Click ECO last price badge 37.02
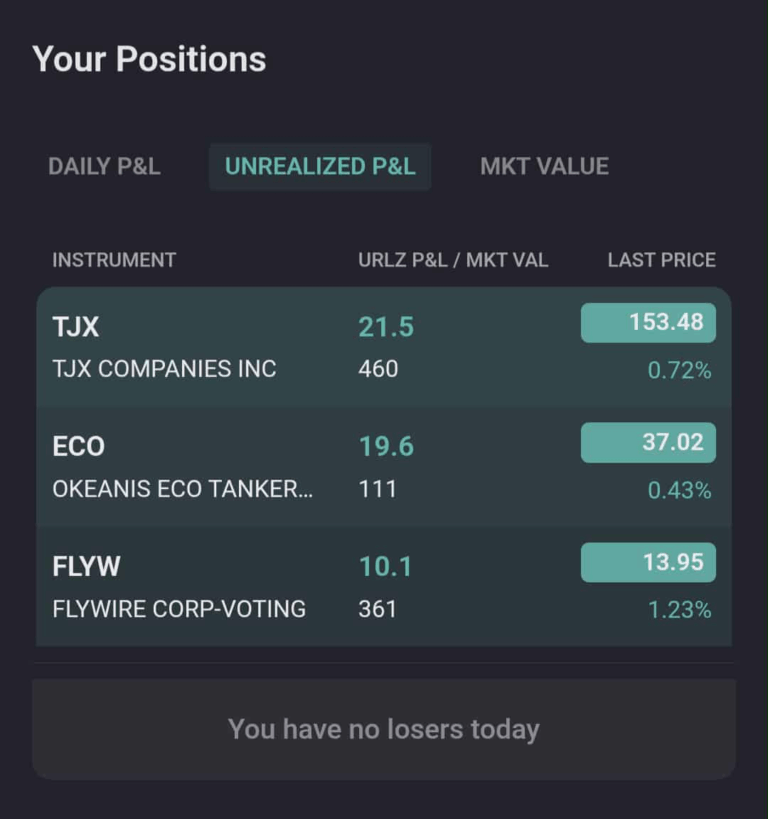 pos(648,443)
